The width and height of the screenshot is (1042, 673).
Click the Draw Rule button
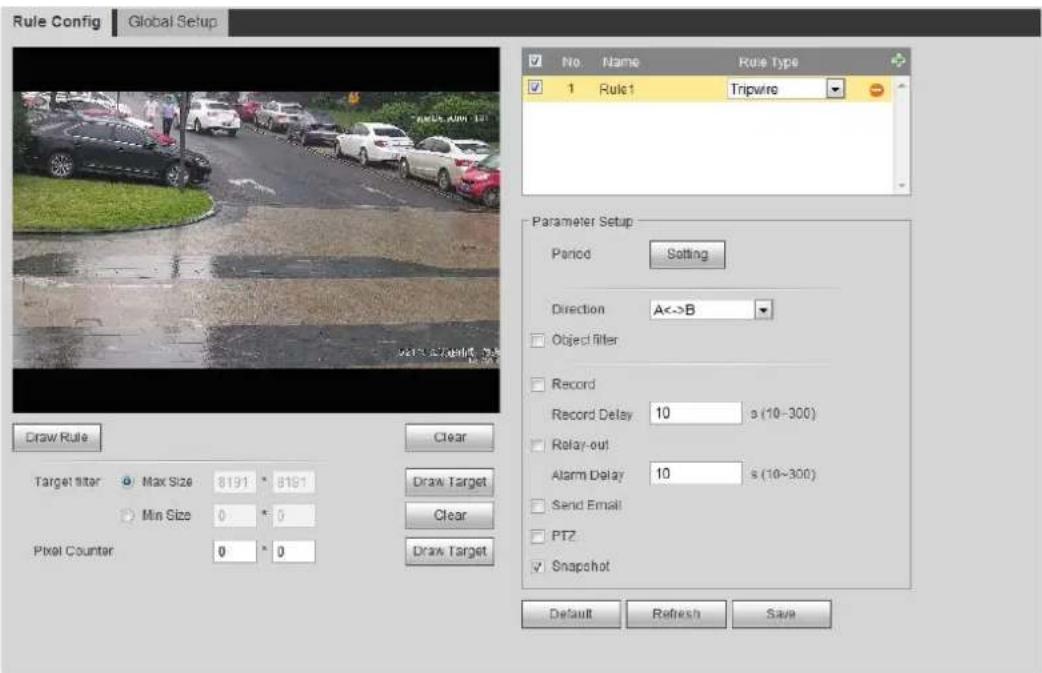(56, 438)
